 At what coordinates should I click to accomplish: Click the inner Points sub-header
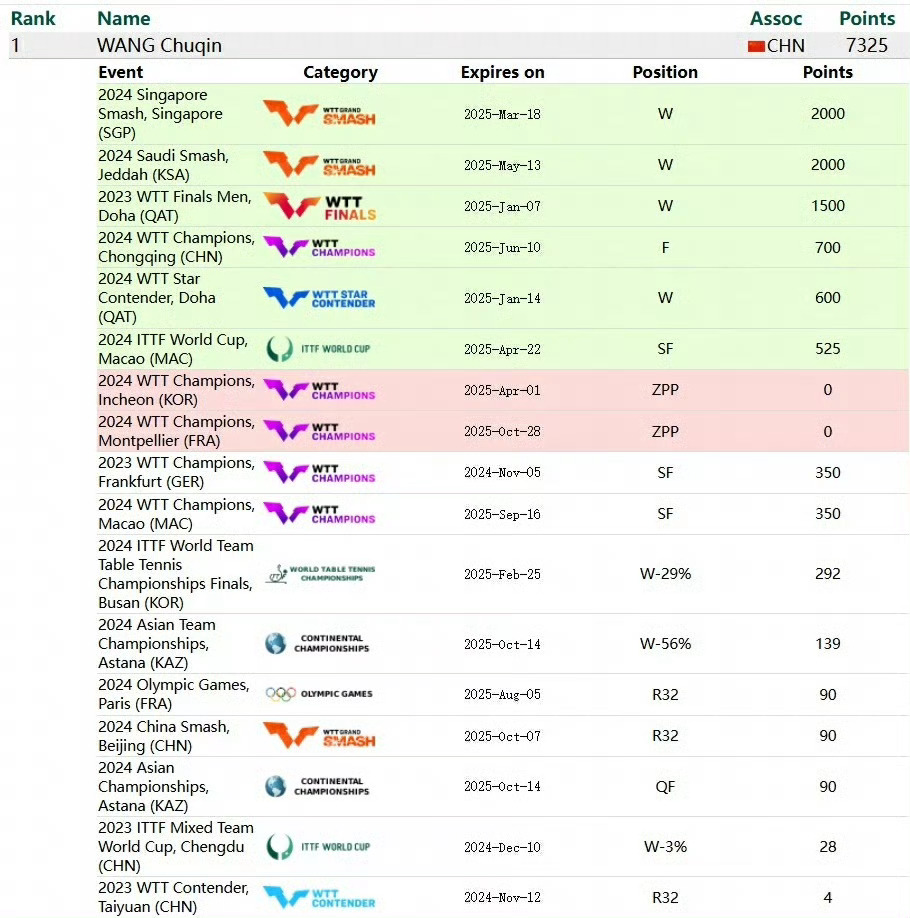tap(827, 72)
